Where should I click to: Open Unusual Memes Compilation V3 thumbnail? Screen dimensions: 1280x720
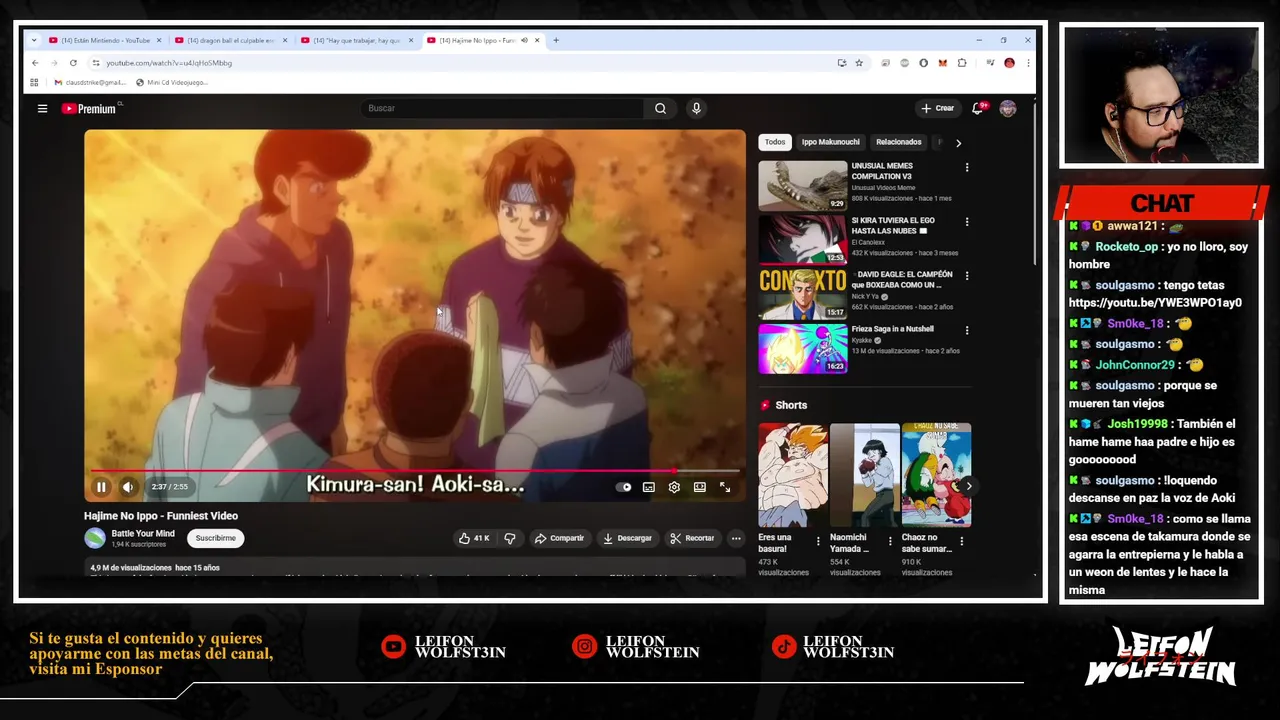(x=802, y=185)
